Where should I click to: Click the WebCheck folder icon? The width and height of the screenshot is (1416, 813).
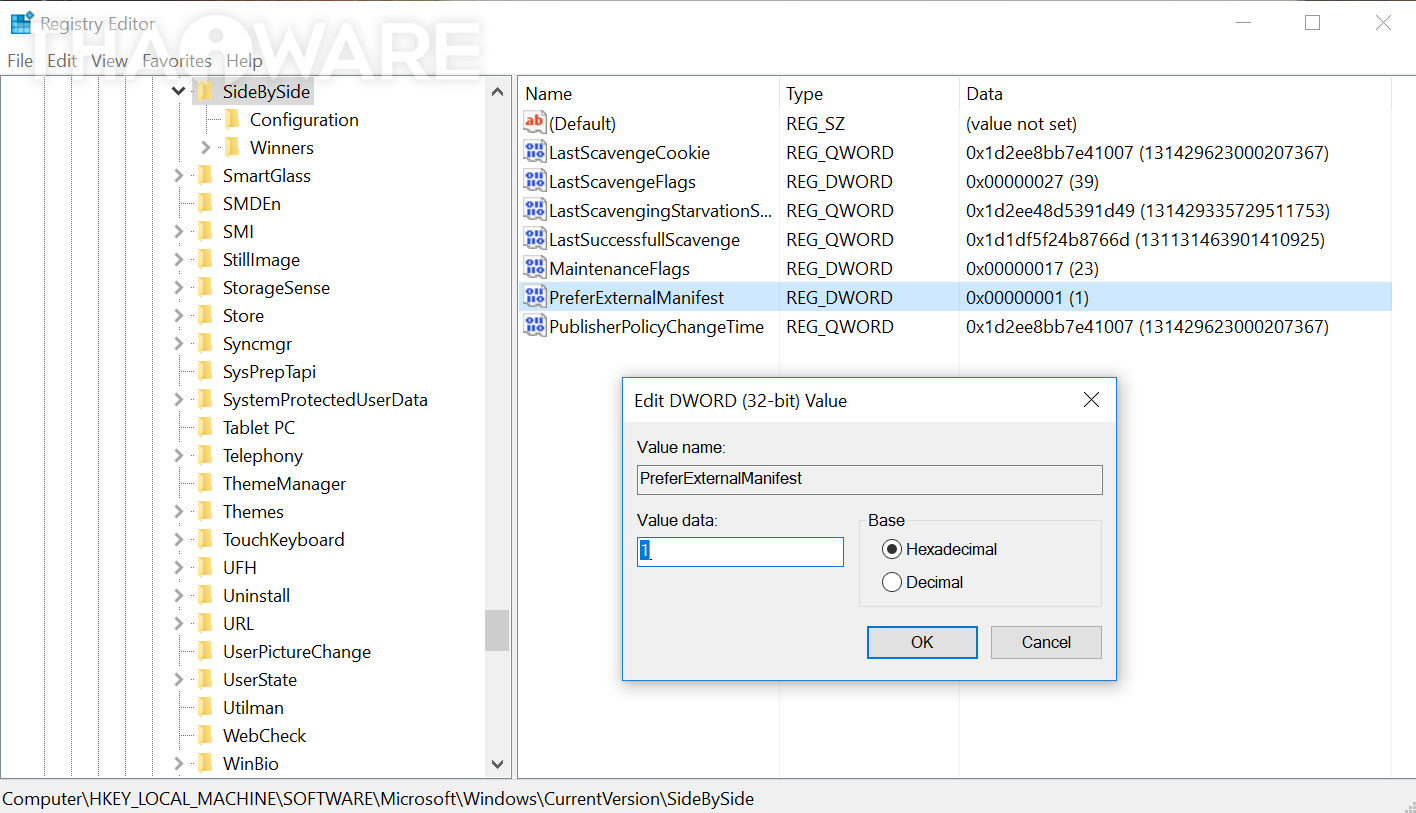205,736
